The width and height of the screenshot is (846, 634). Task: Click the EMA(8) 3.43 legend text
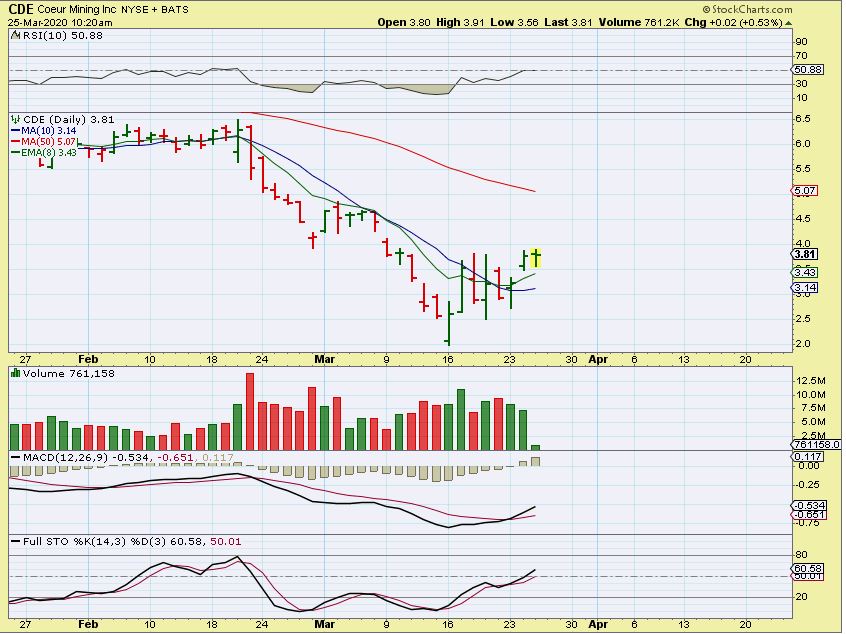pyautogui.click(x=49, y=152)
